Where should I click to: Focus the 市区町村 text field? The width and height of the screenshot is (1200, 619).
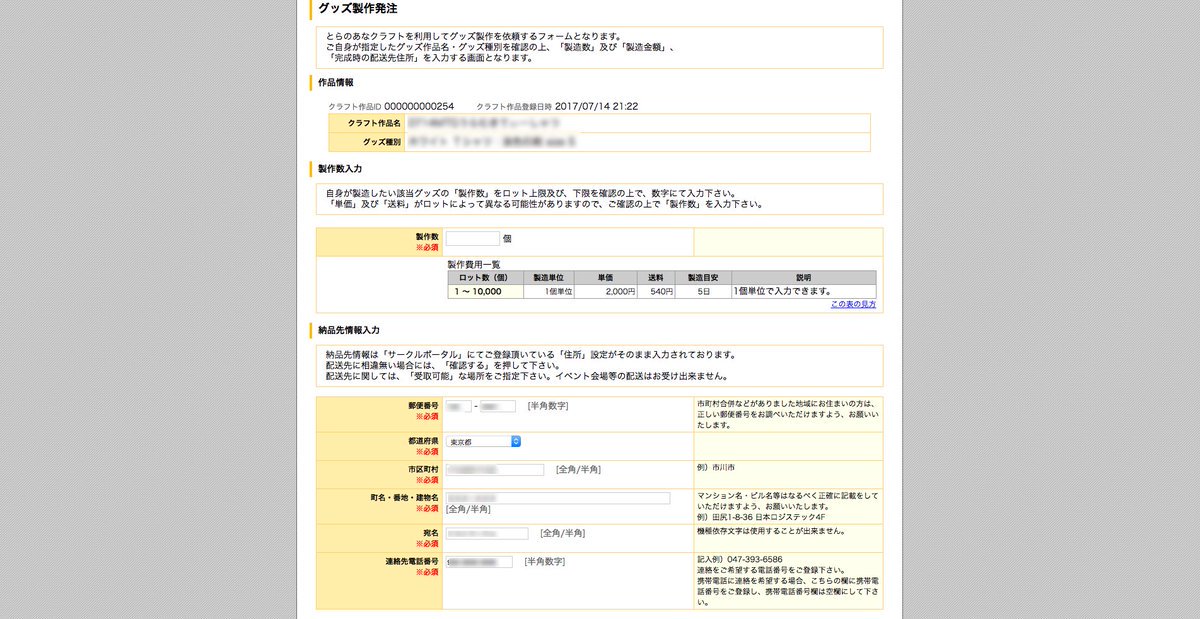pyautogui.click(x=495, y=469)
